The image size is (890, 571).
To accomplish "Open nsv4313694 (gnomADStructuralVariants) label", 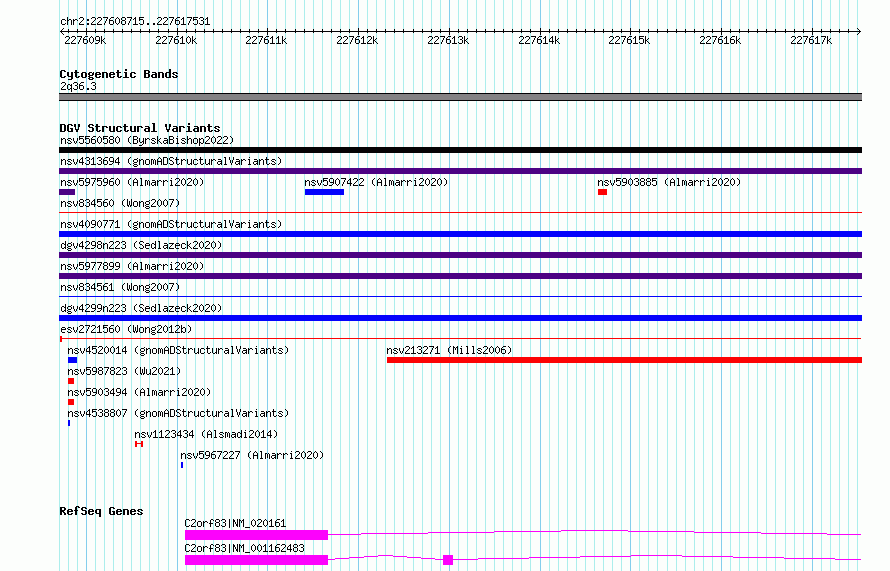I will tap(171, 161).
